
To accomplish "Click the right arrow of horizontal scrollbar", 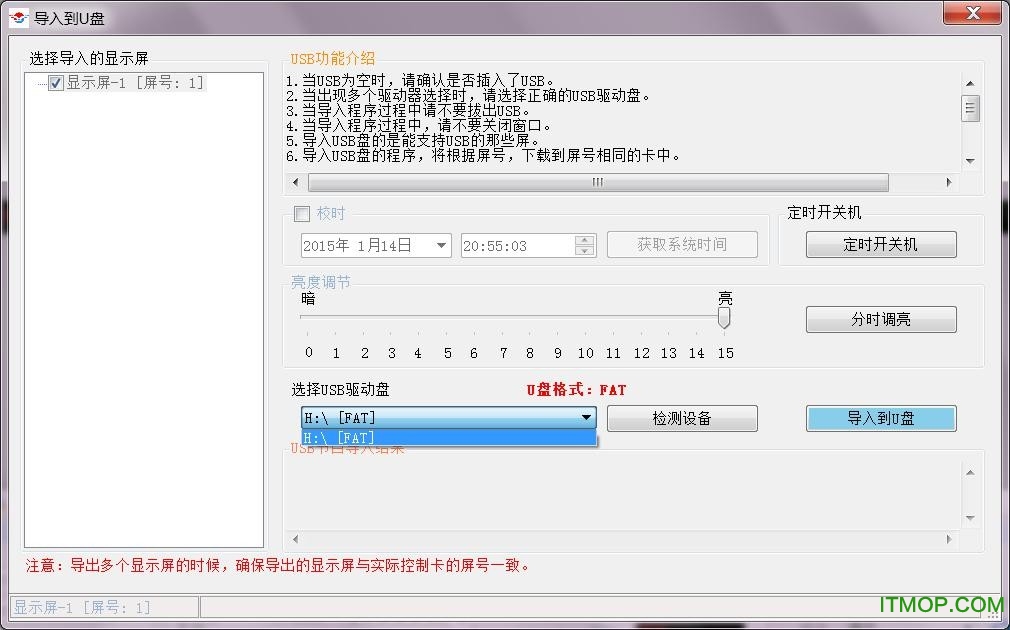I will tap(948, 183).
